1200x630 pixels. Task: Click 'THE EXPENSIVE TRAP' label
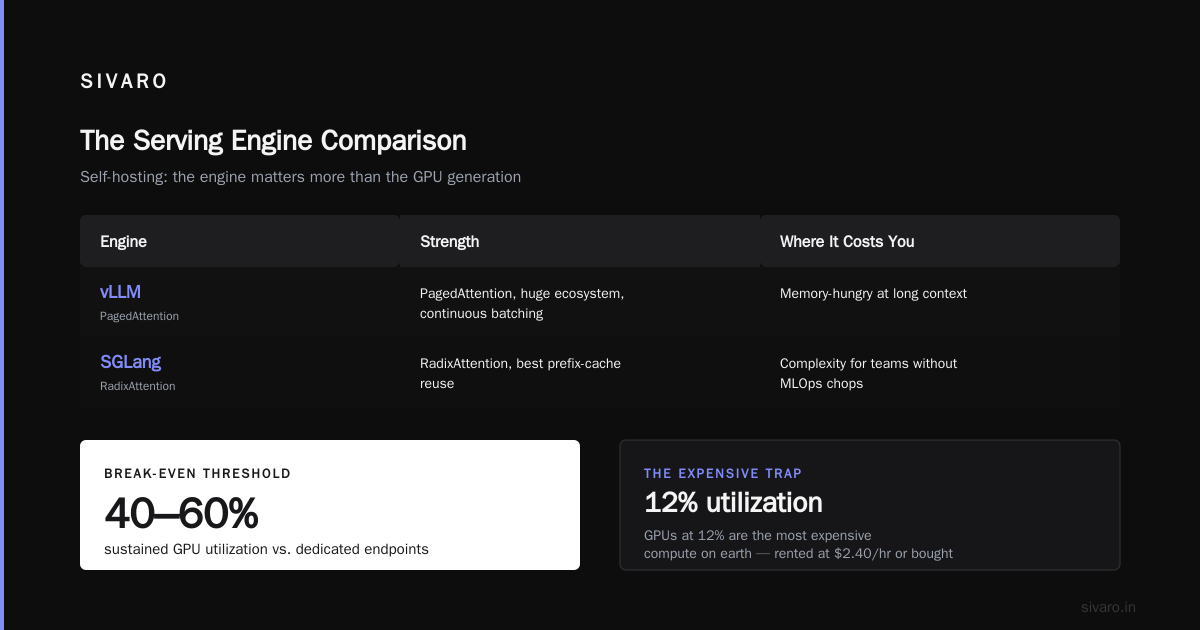pyautogui.click(x=723, y=474)
